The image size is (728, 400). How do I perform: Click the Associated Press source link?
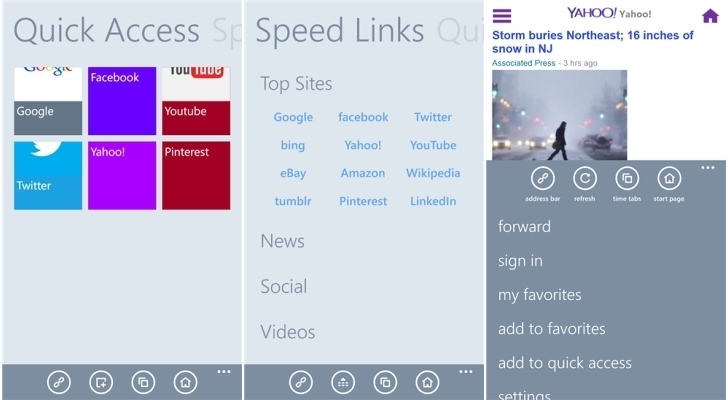tap(523, 63)
